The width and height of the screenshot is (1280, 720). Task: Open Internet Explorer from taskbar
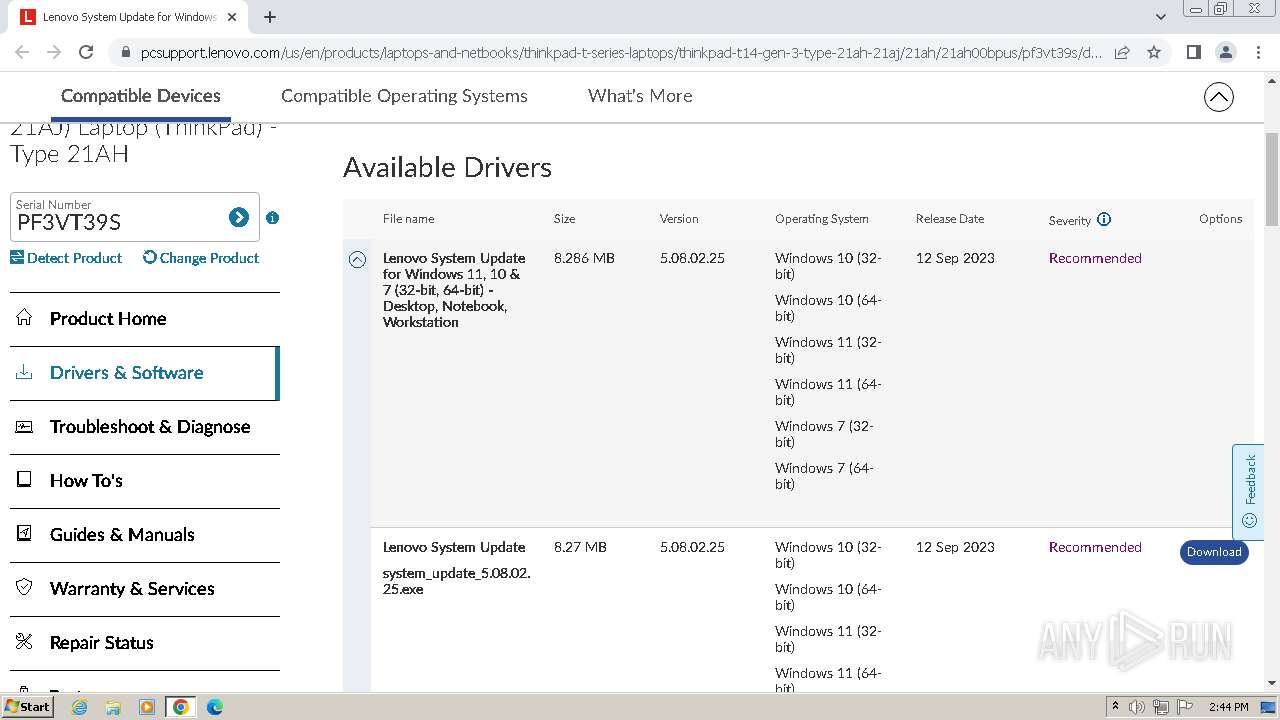pos(80,707)
